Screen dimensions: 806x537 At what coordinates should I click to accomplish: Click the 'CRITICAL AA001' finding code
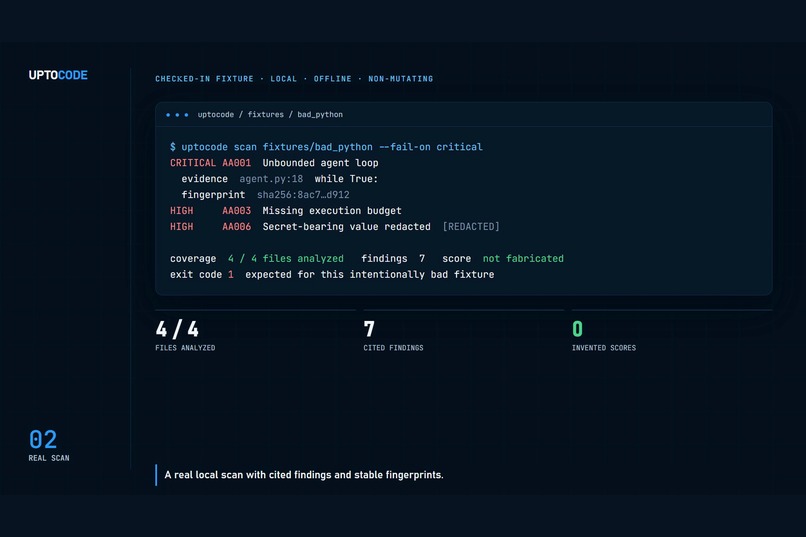pos(210,163)
